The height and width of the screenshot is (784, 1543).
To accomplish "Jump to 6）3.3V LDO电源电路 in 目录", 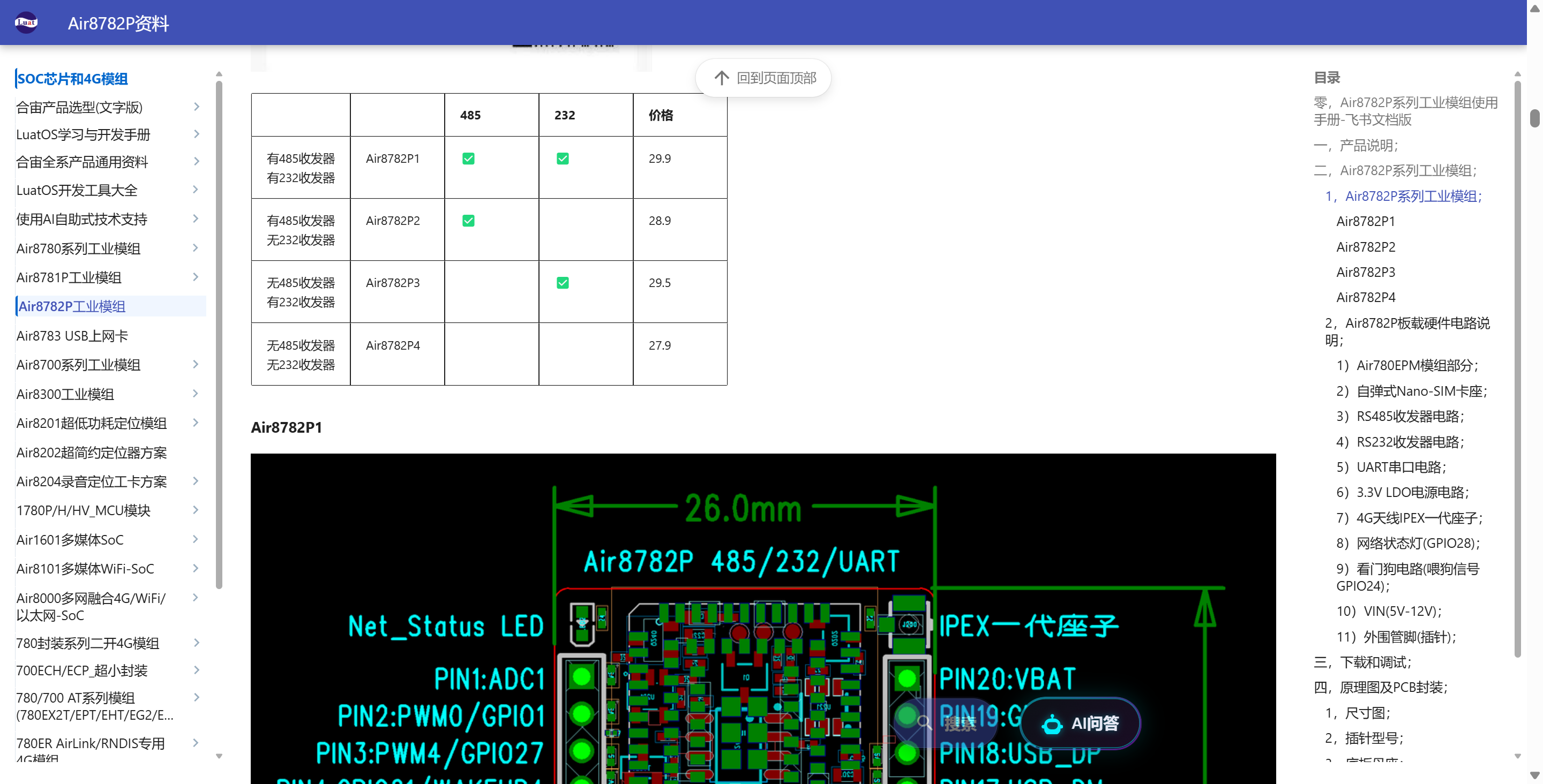I will coord(1403,492).
